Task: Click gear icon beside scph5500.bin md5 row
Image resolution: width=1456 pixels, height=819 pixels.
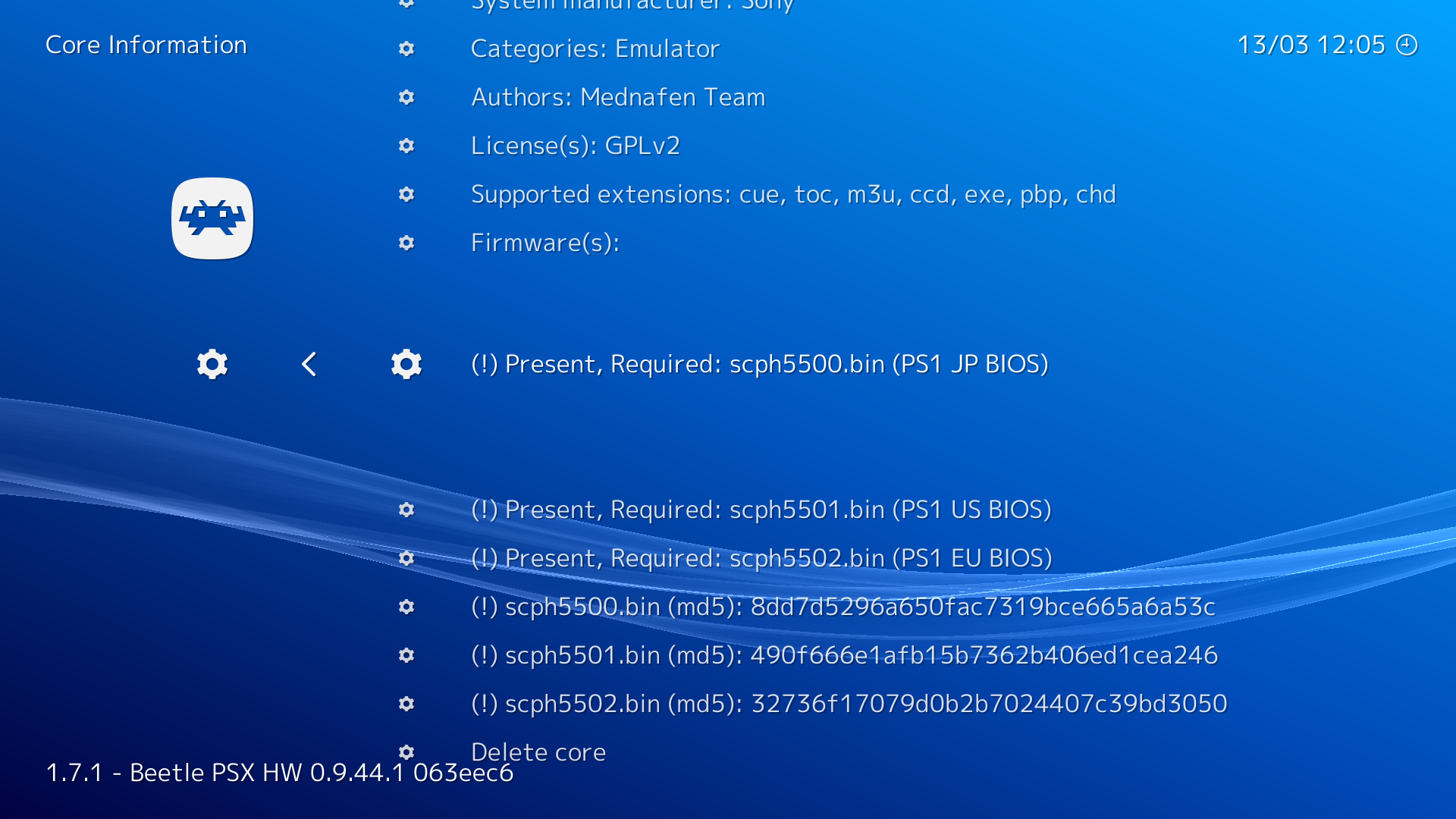Action: click(x=406, y=607)
